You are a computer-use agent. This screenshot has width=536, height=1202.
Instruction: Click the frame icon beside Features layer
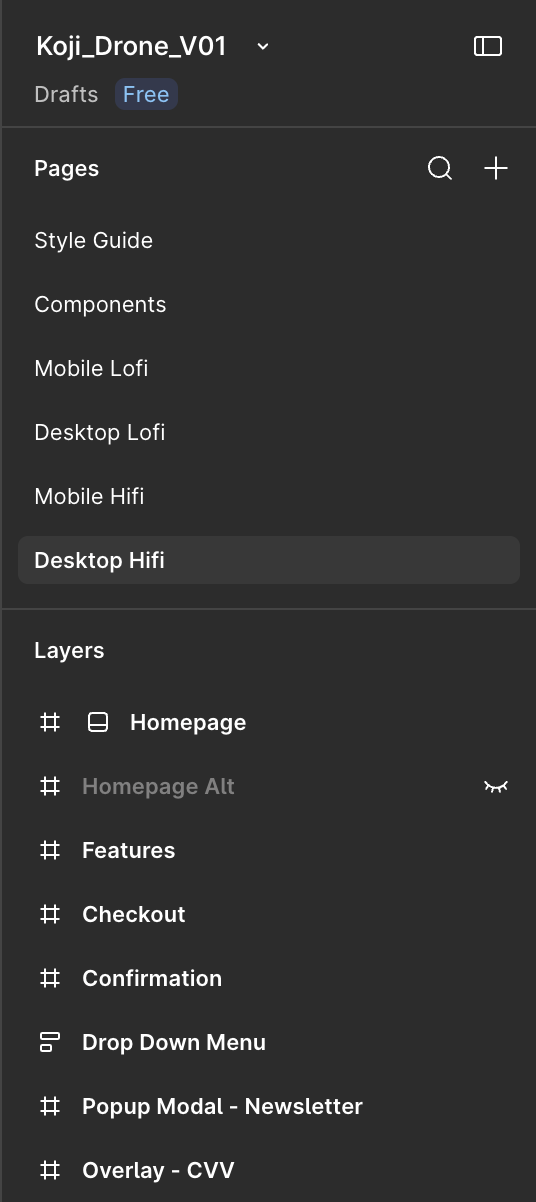pyautogui.click(x=49, y=850)
